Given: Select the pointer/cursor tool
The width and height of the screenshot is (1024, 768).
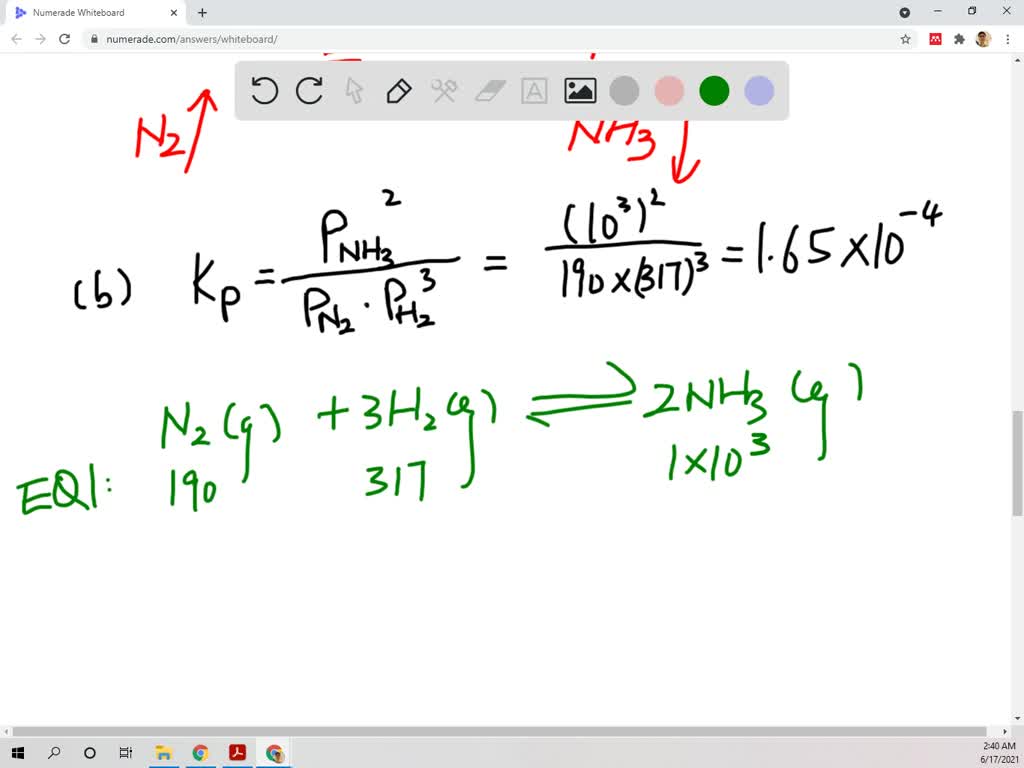Looking at the screenshot, I should pyautogui.click(x=354, y=90).
